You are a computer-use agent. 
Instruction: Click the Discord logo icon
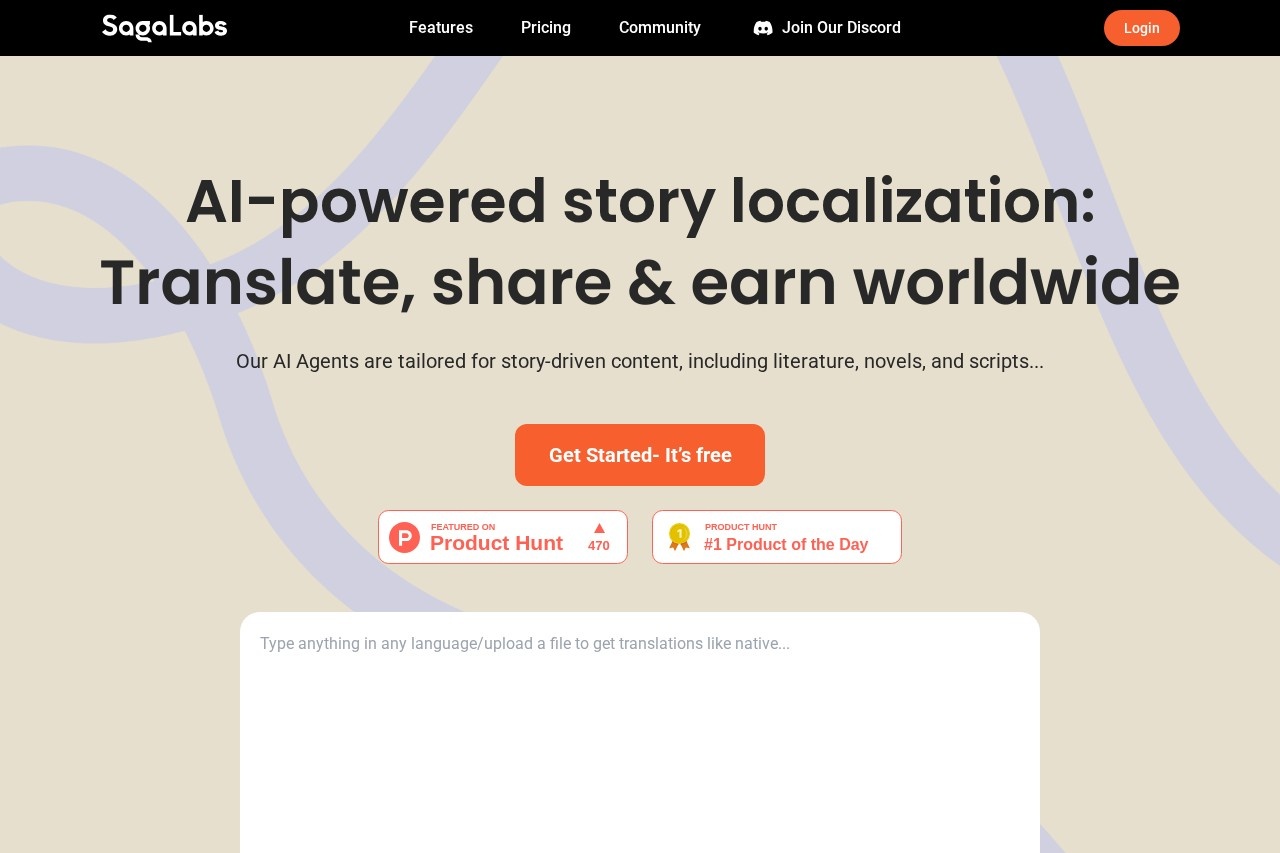pyautogui.click(x=763, y=28)
